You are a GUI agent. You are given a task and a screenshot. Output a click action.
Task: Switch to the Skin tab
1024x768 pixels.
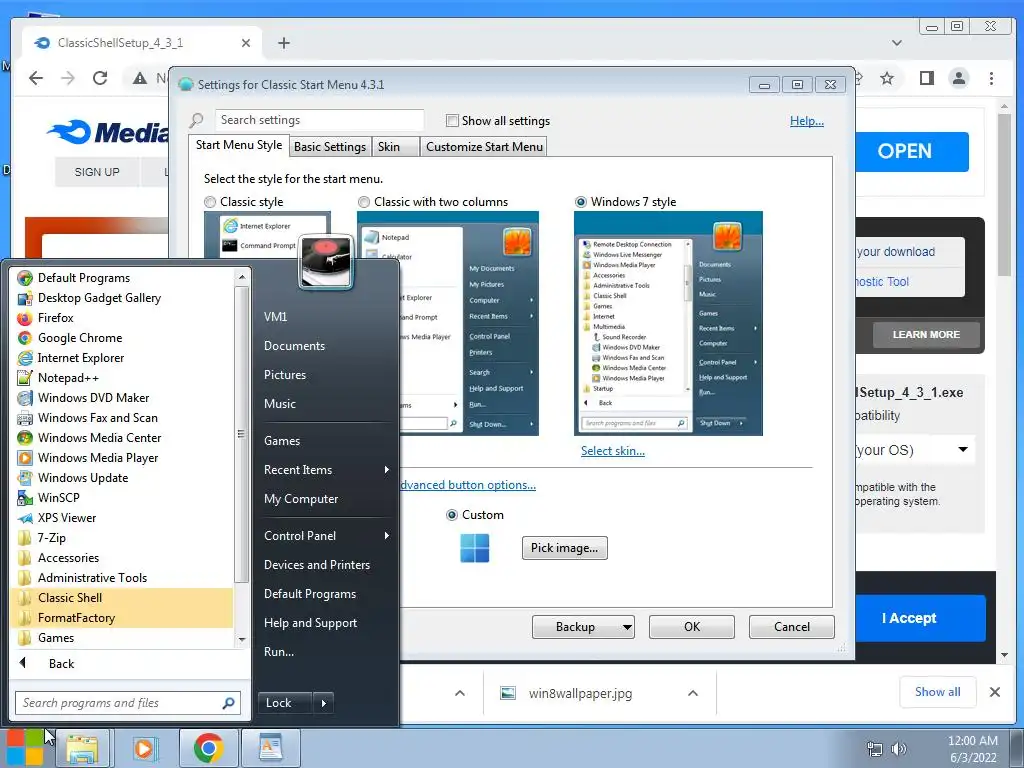click(x=389, y=147)
